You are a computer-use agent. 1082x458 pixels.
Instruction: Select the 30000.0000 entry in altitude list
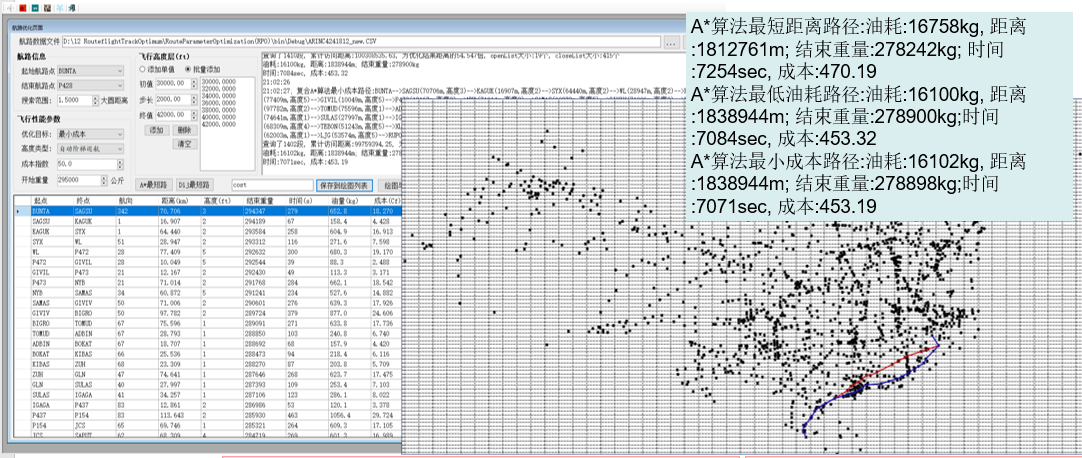point(220,80)
